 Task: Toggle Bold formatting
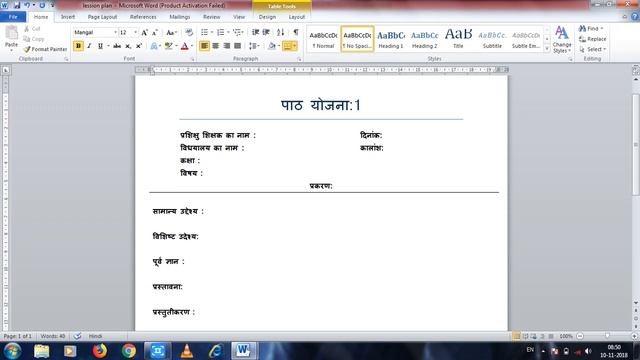tap(78, 46)
